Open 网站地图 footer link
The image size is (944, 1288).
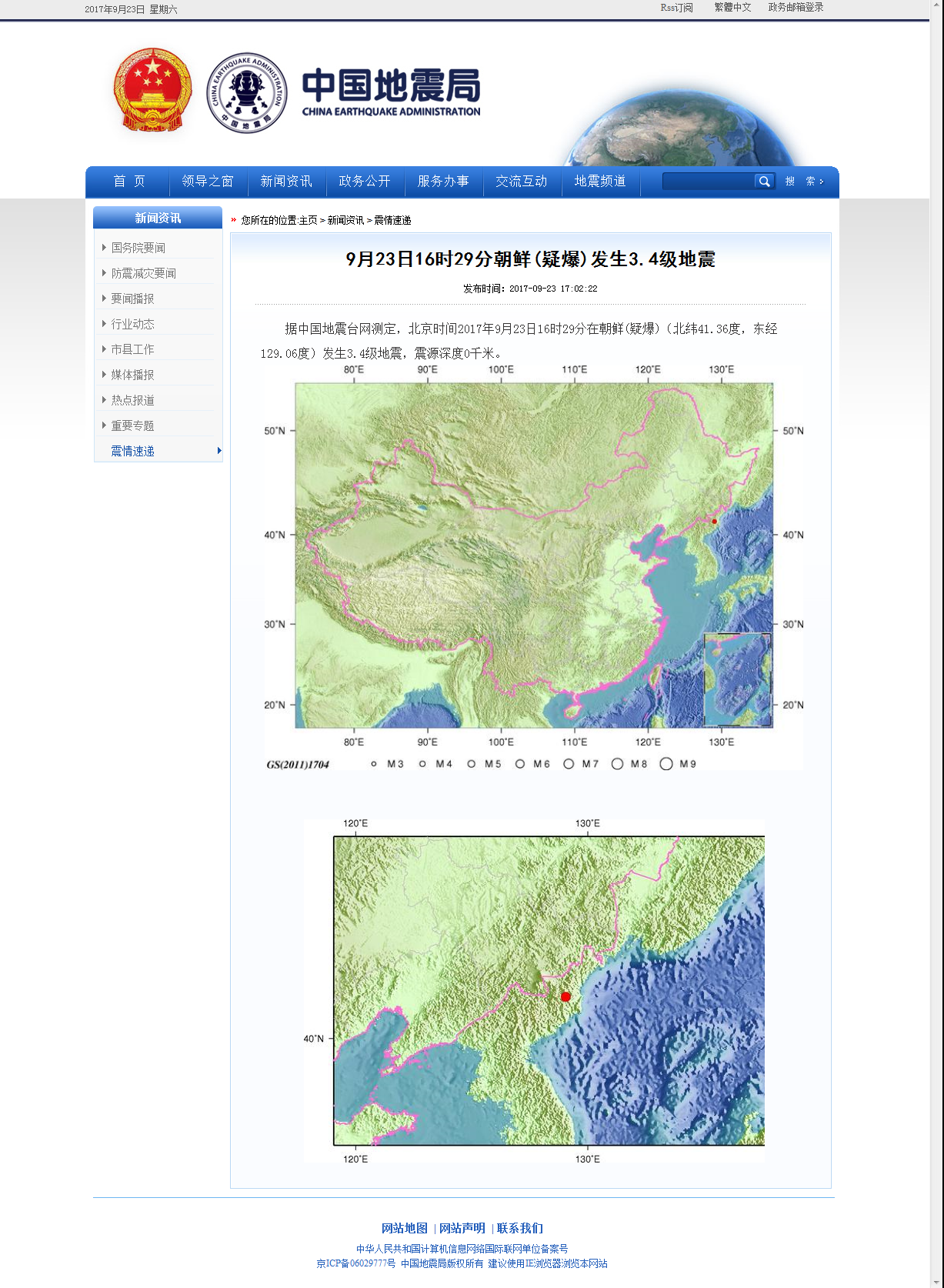point(405,1228)
